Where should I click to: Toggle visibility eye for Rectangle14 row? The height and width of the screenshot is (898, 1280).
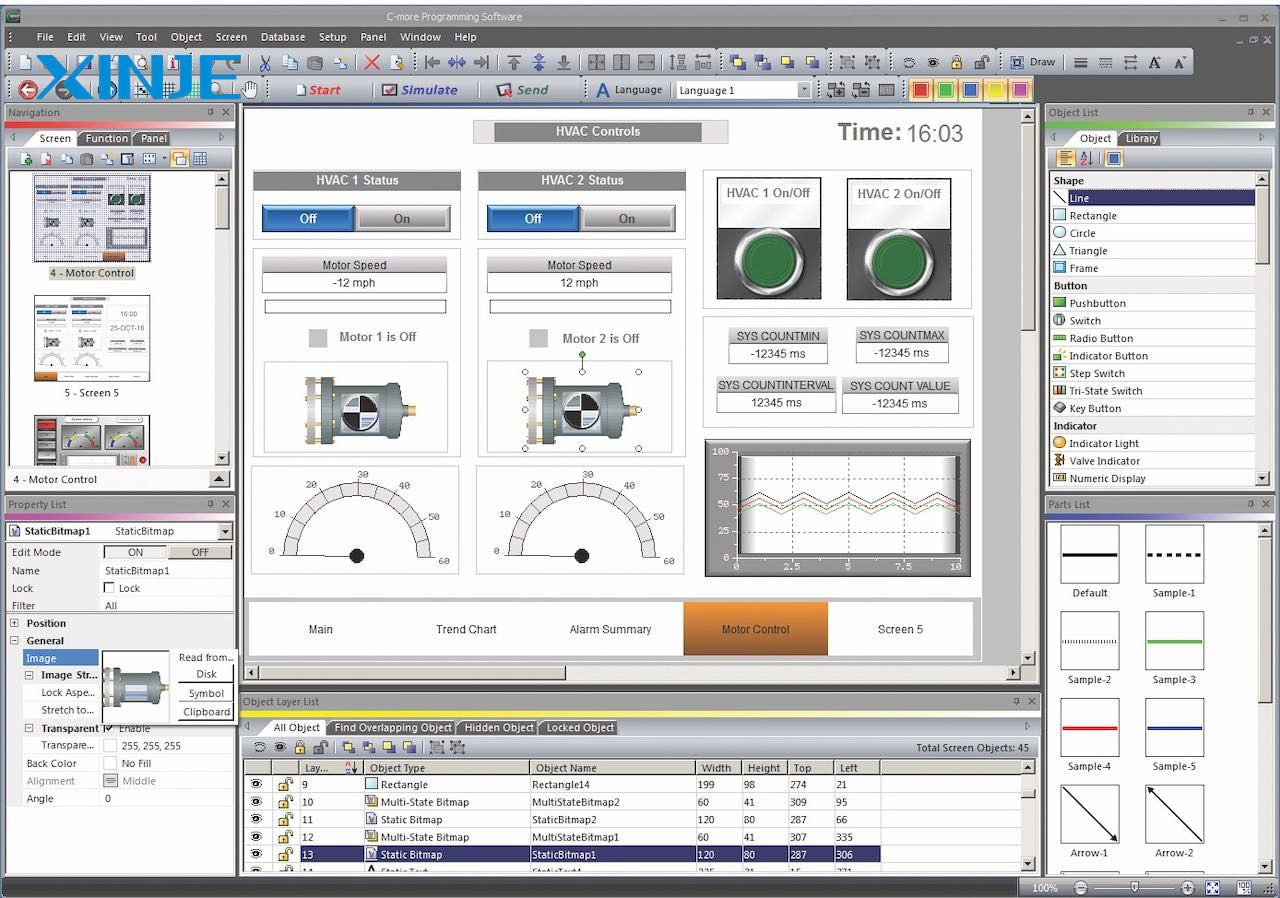point(257,784)
